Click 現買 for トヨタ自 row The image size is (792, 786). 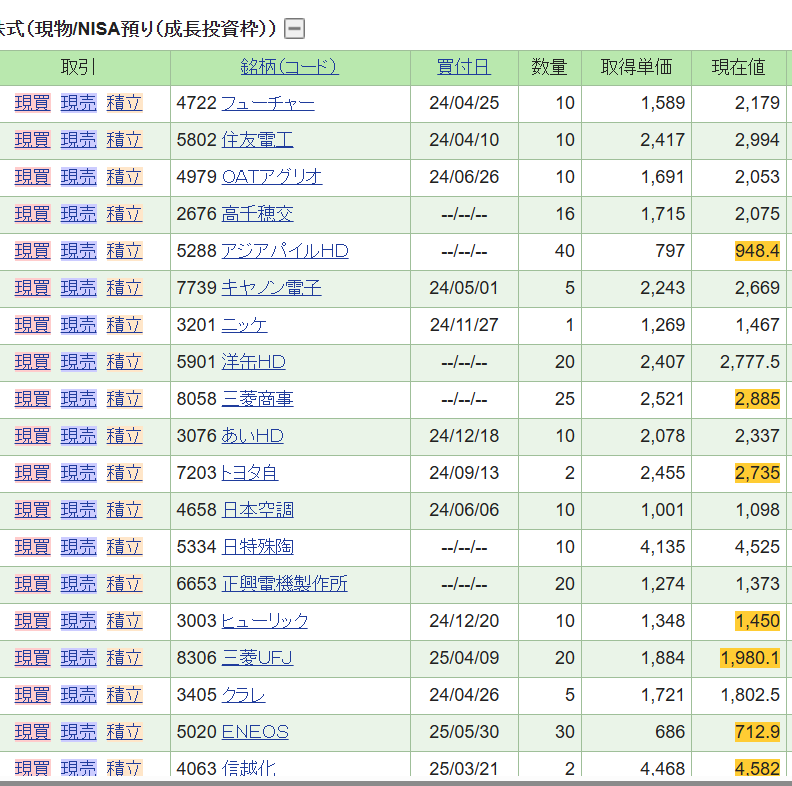pos(33,473)
